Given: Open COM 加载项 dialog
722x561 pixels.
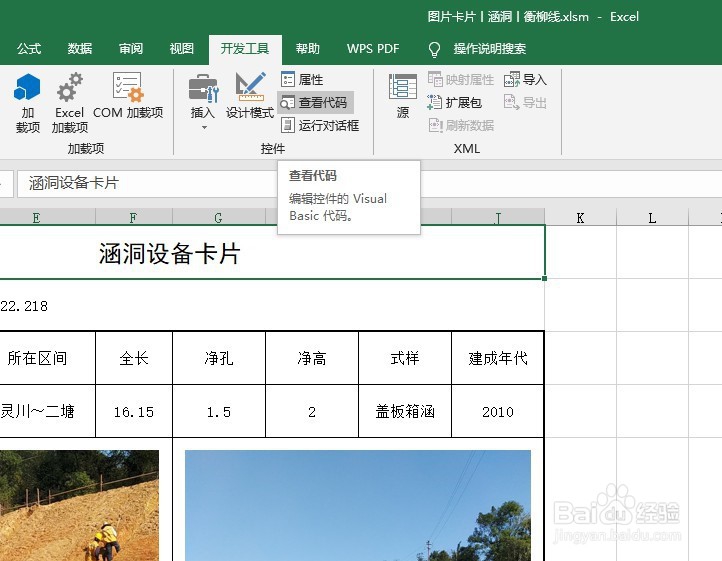Looking at the screenshot, I should click(128, 95).
